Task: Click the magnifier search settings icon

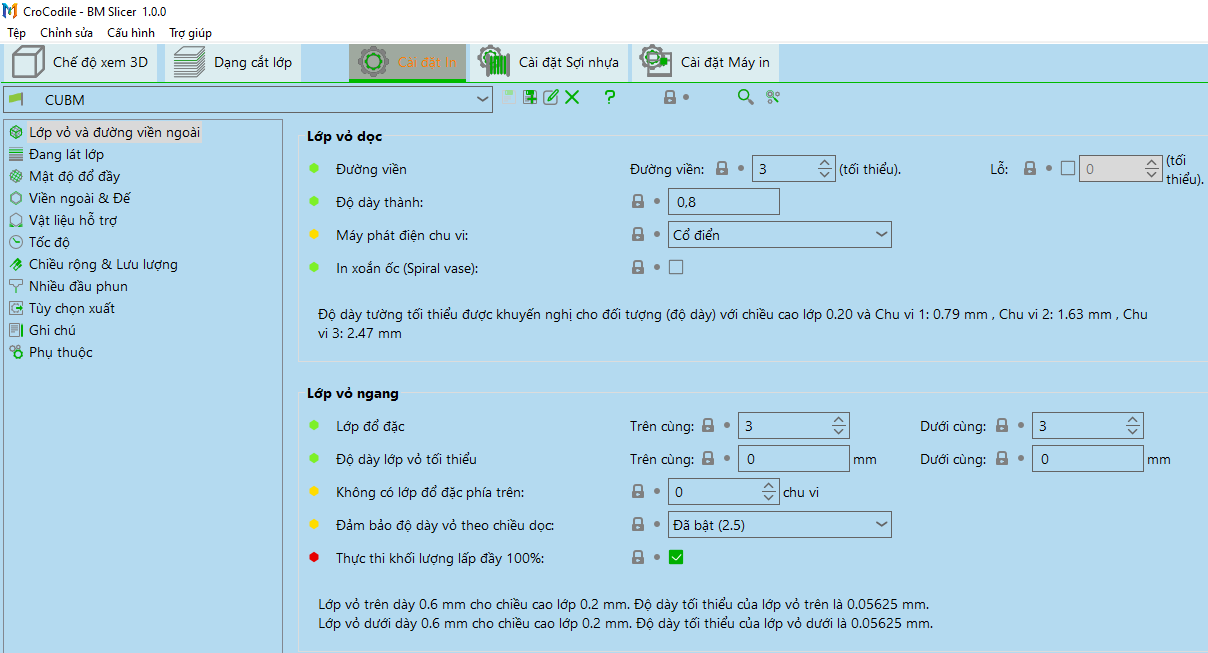Action: pyautogui.click(x=745, y=97)
